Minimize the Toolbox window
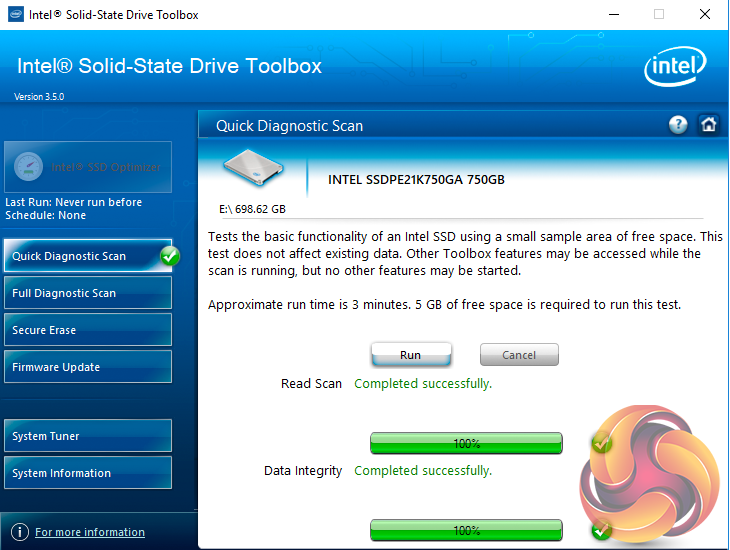 [614, 14]
